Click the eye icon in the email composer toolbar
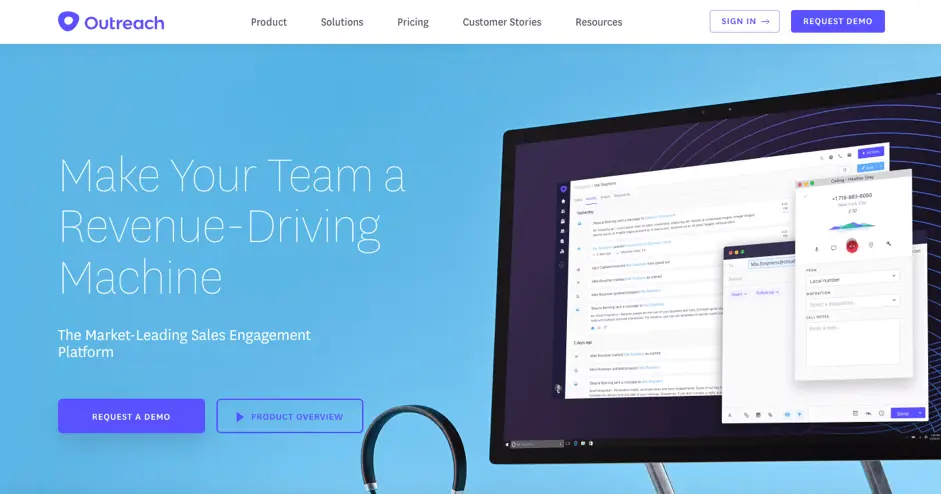The height and width of the screenshot is (494, 941). point(787,414)
